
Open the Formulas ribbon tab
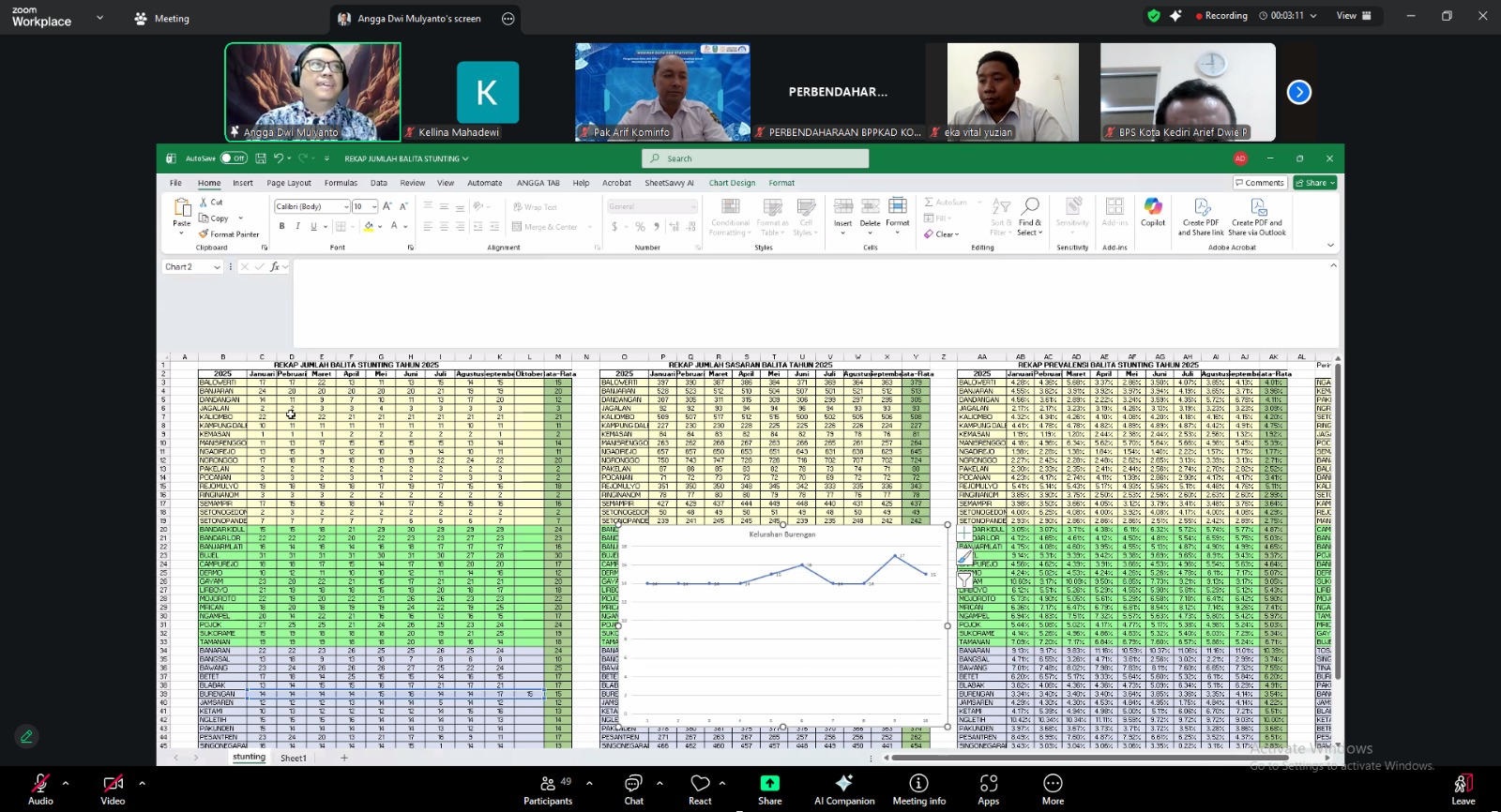[x=341, y=184]
